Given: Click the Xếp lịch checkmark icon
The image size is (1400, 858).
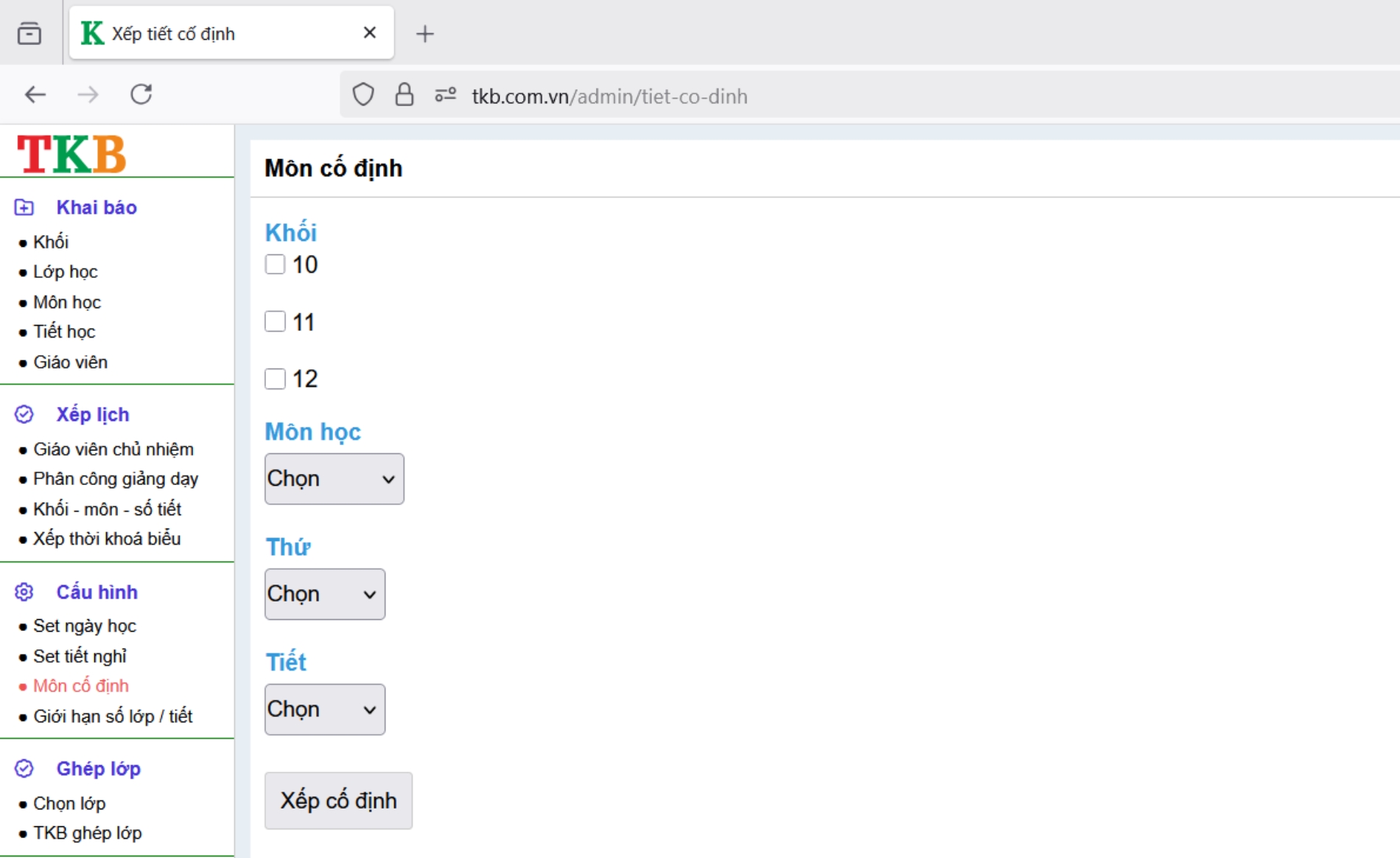Looking at the screenshot, I should pyautogui.click(x=24, y=414).
